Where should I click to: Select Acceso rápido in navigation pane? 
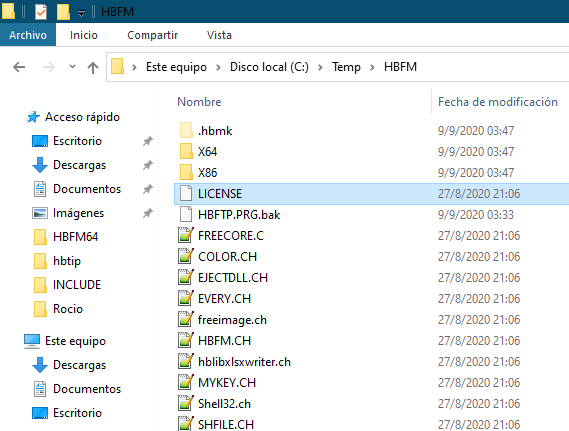coord(82,117)
